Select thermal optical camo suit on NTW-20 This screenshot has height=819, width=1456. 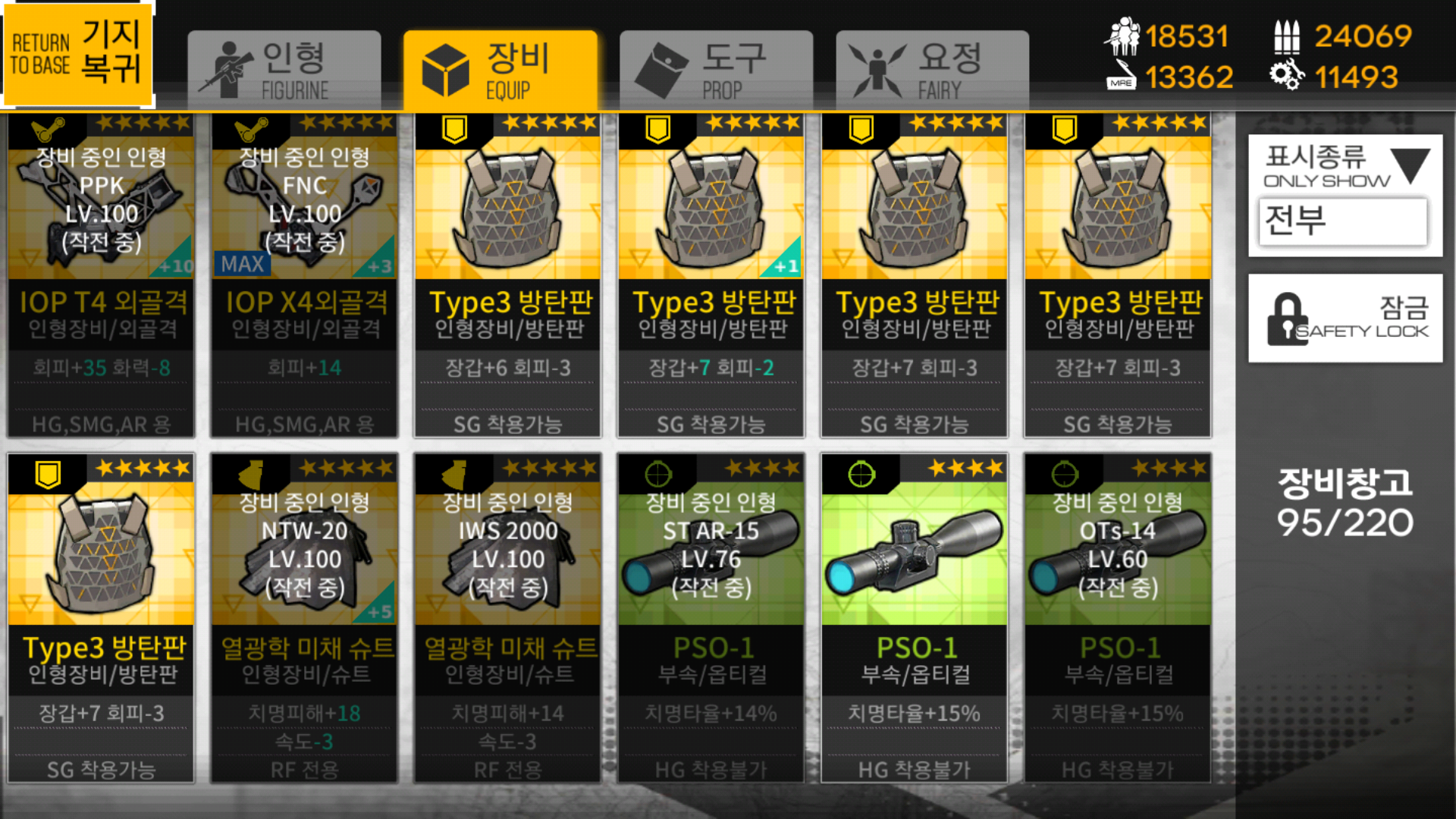tap(304, 618)
